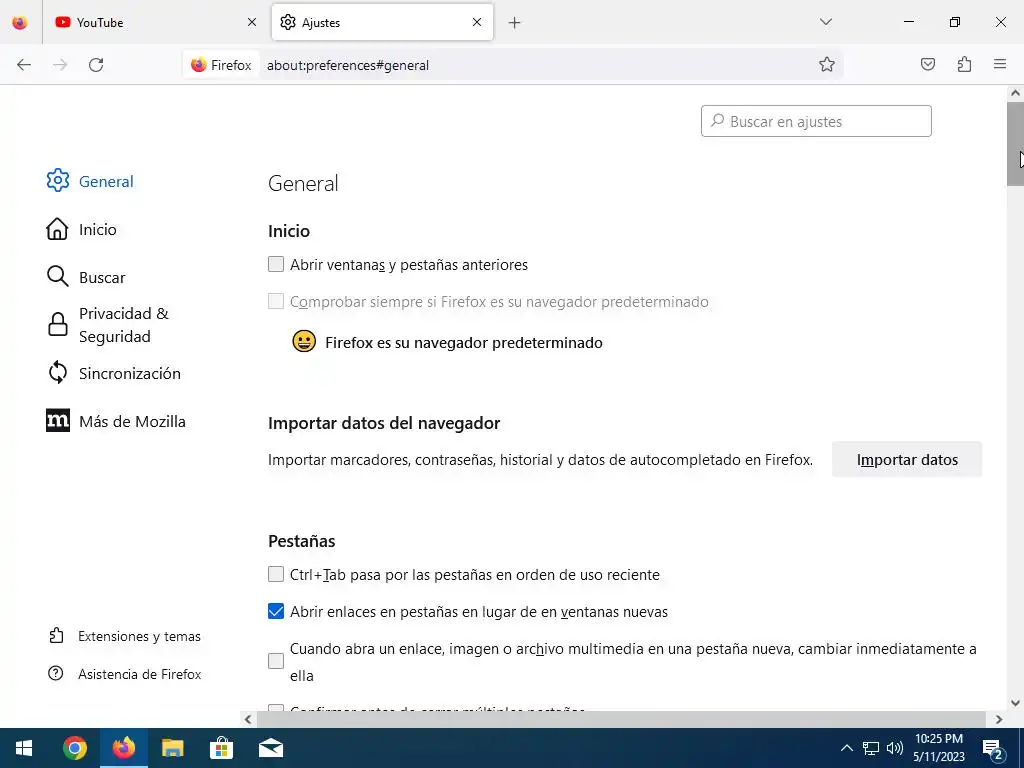Open Más de Mozilla section
This screenshot has height=768, width=1024.
pyautogui.click(x=116, y=421)
